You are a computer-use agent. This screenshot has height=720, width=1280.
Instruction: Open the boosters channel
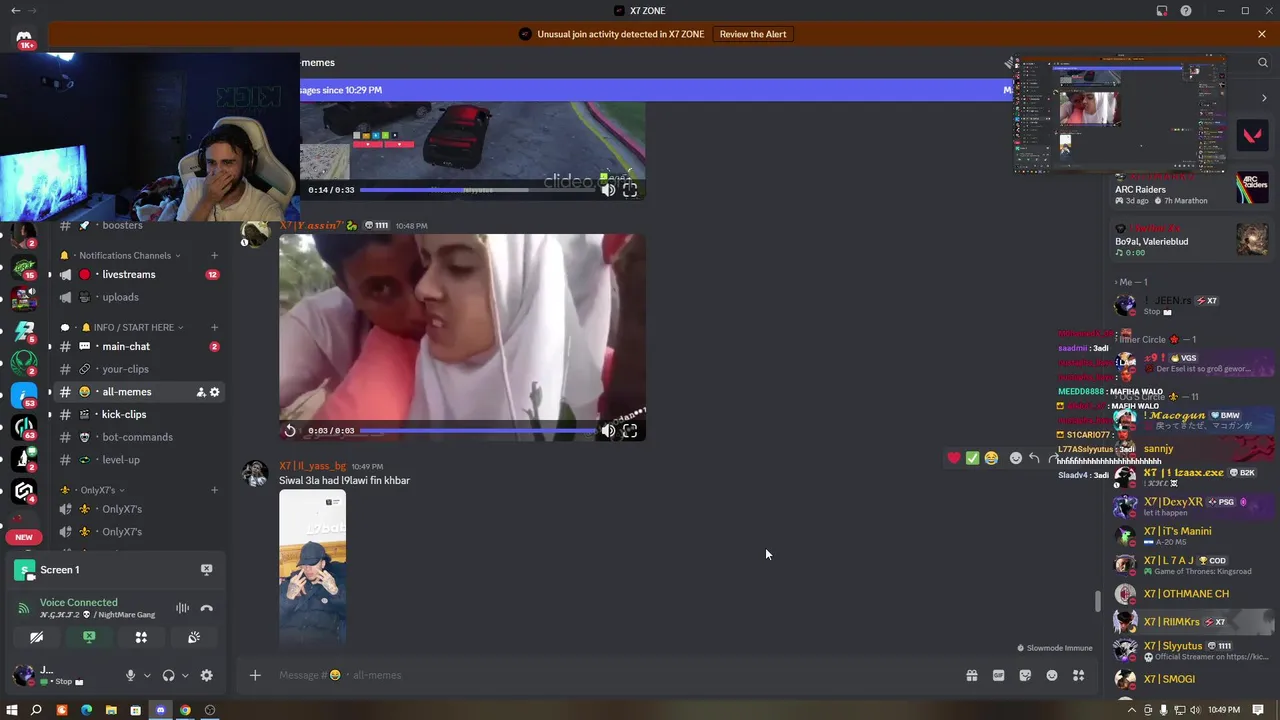click(x=122, y=225)
